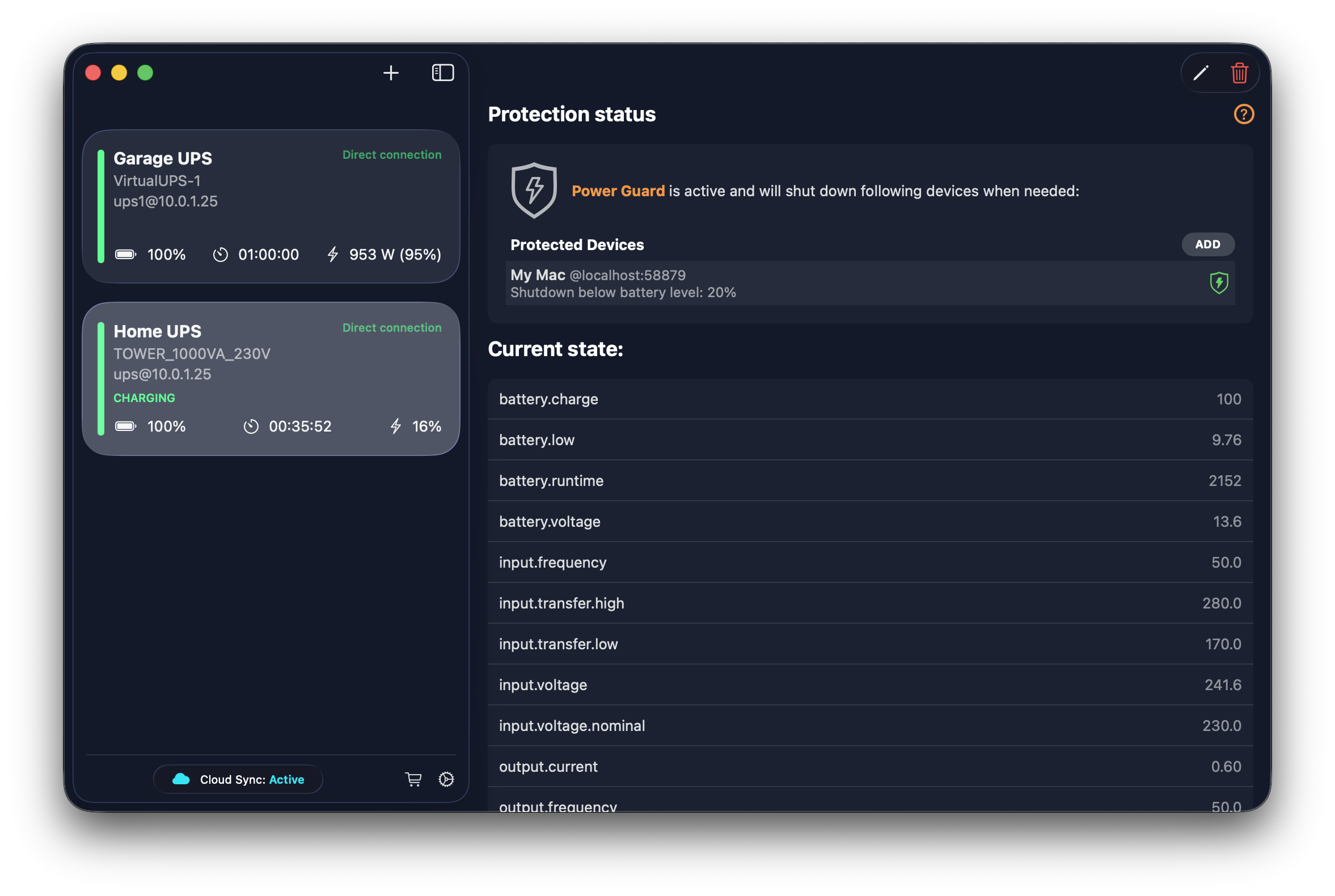Click Direct connection label on Home UPS

tap(392, 328)
